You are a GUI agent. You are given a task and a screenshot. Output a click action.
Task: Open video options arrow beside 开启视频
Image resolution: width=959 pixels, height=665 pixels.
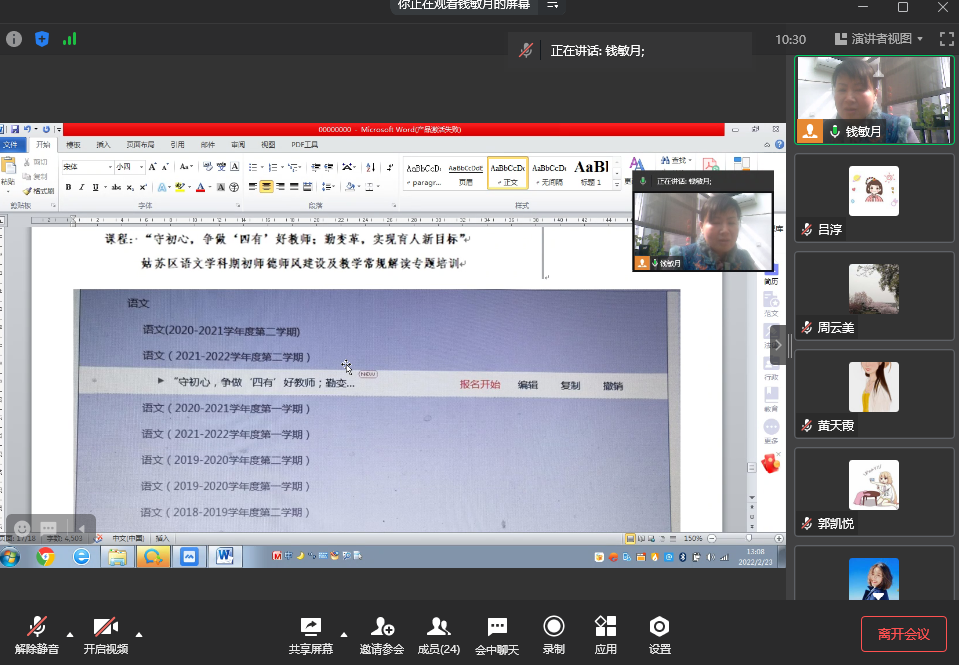tap(139, 634)
